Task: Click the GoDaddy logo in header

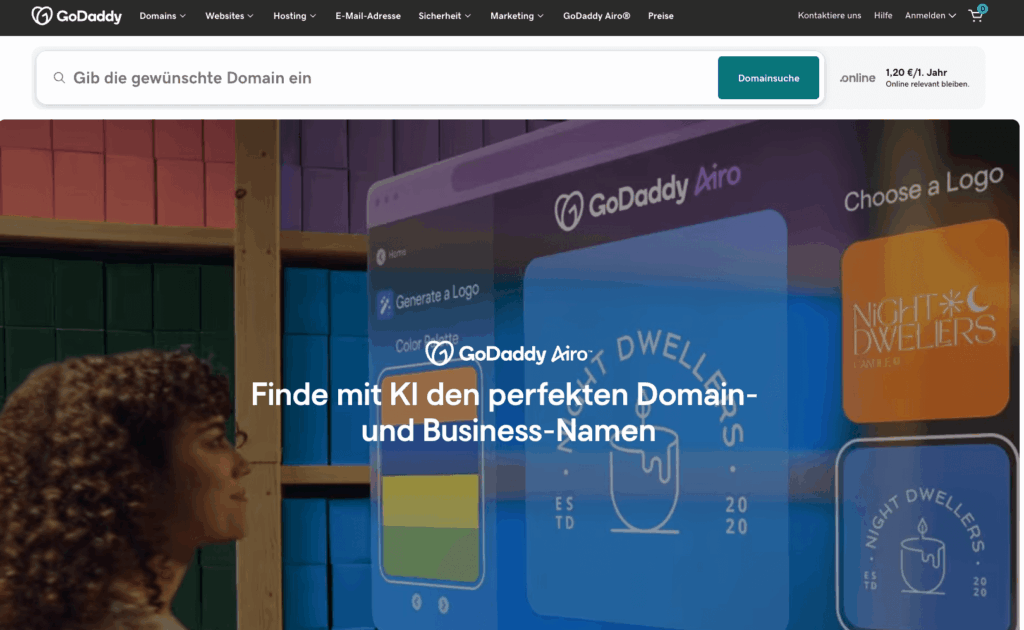Action: [x=76, y=16]
